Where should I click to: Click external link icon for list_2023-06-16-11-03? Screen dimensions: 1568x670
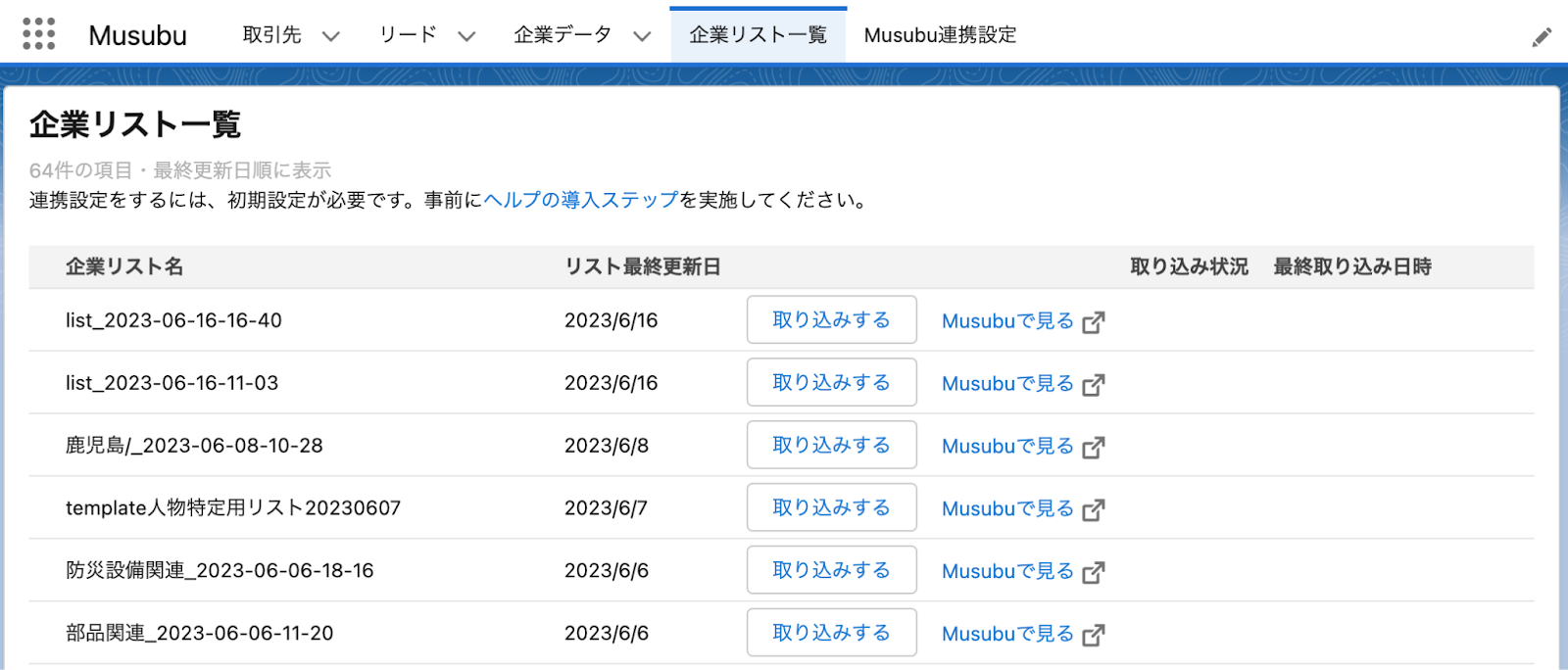(1094, 385)
